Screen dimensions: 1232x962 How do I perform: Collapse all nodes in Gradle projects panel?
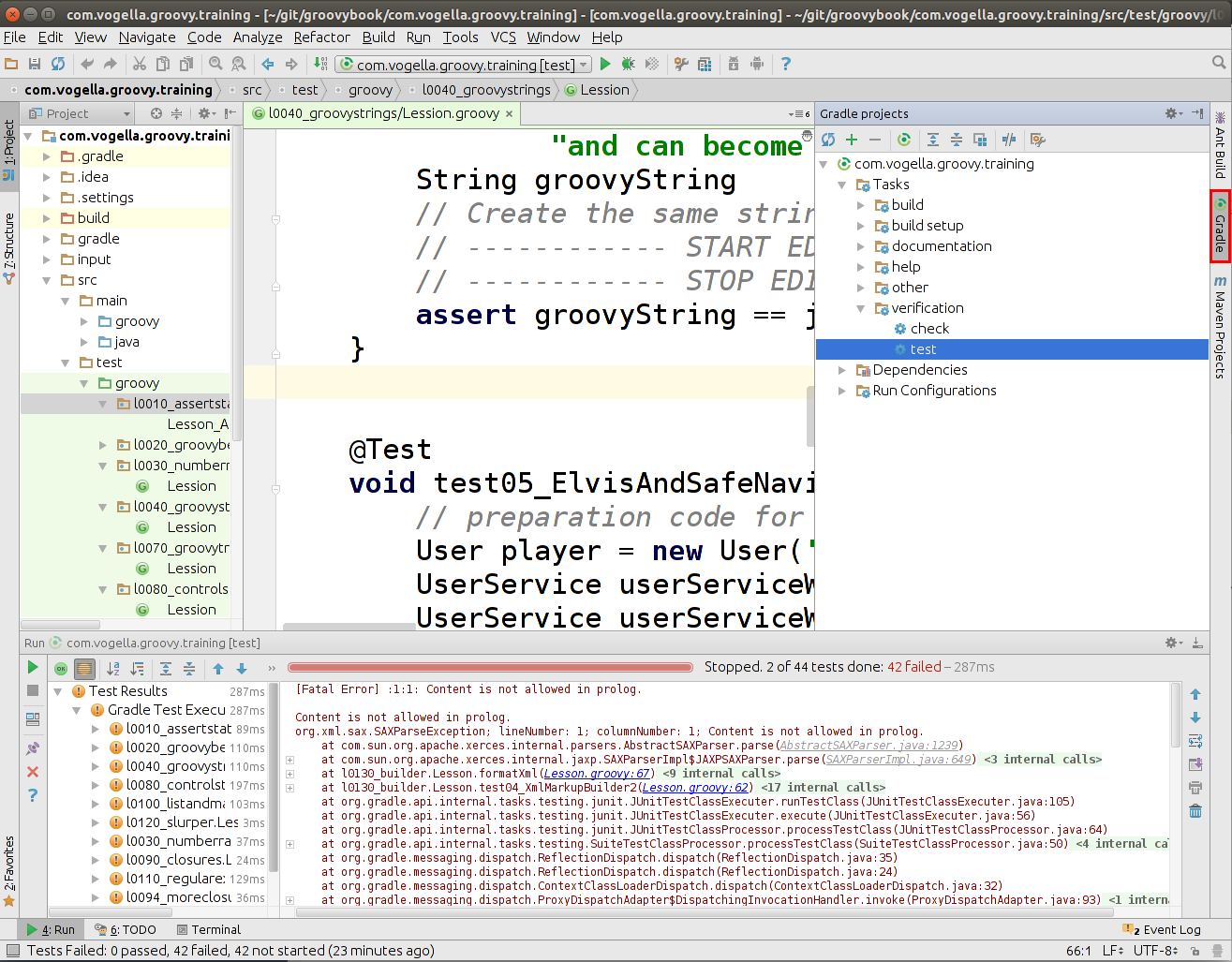(957, 140)
